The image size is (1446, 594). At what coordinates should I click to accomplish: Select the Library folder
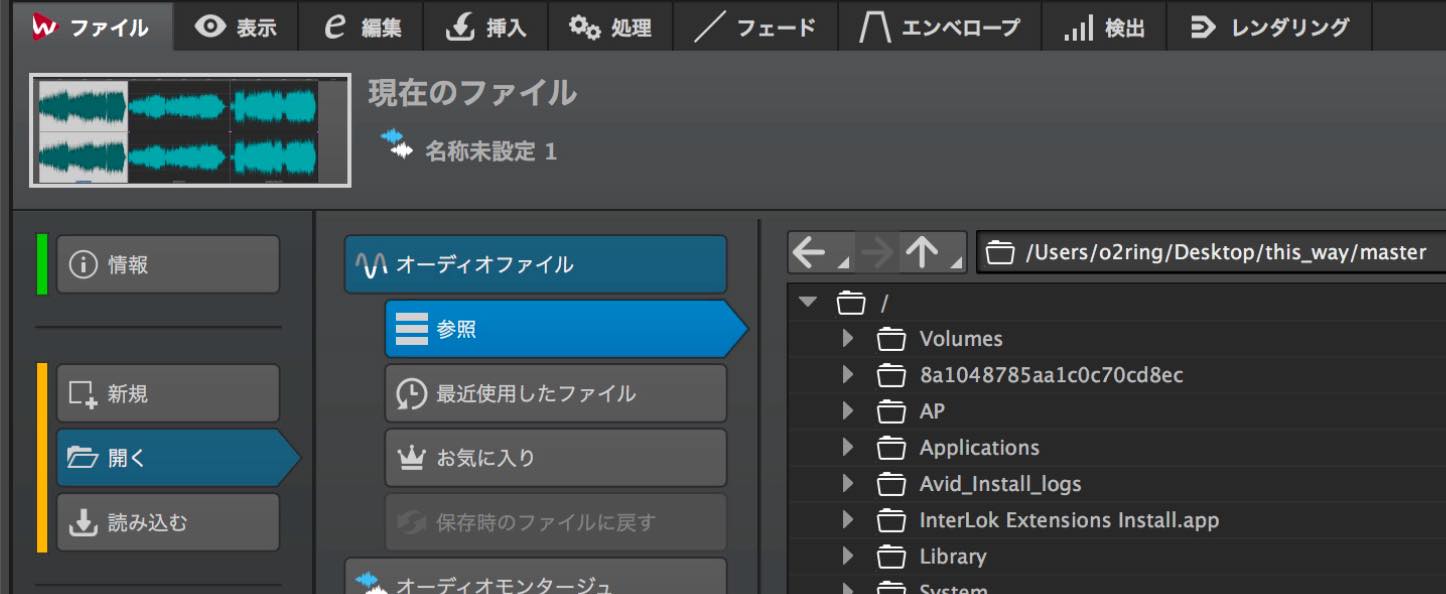click(x=1116, y=556)
